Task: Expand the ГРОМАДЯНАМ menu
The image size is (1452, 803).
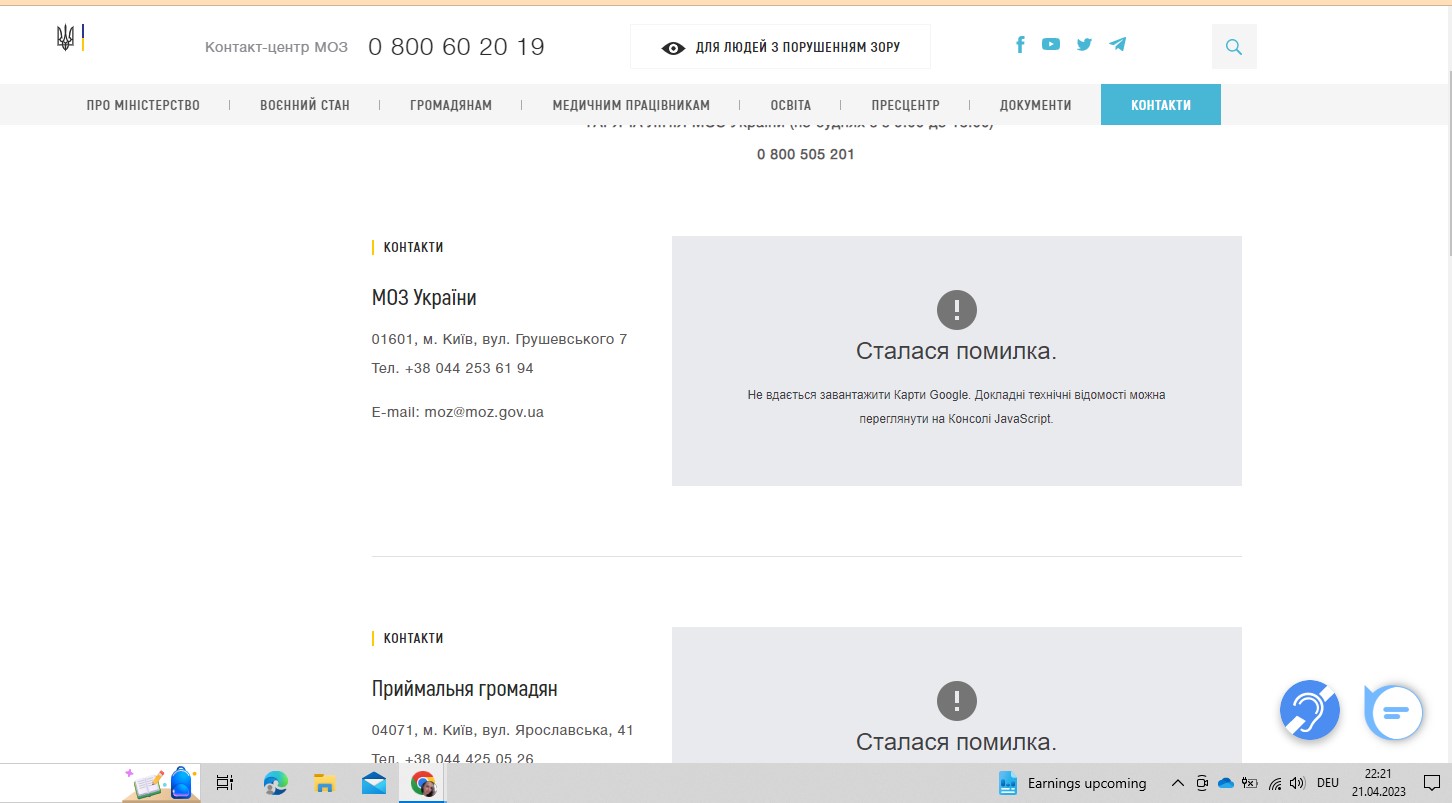Action: [451, 105]
